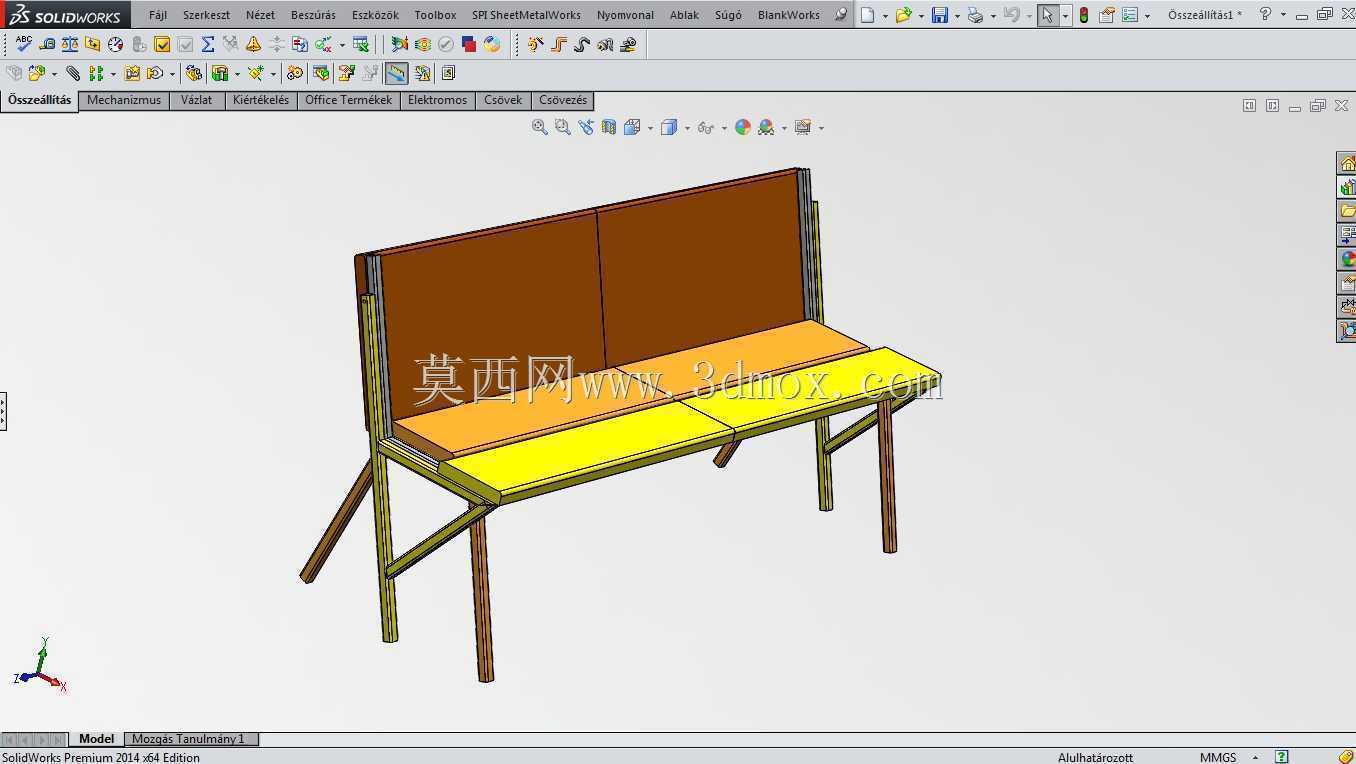The image size is (1356, 764).
Task: Switch to the Csövezés tab
Action: (x=563, y=100)
